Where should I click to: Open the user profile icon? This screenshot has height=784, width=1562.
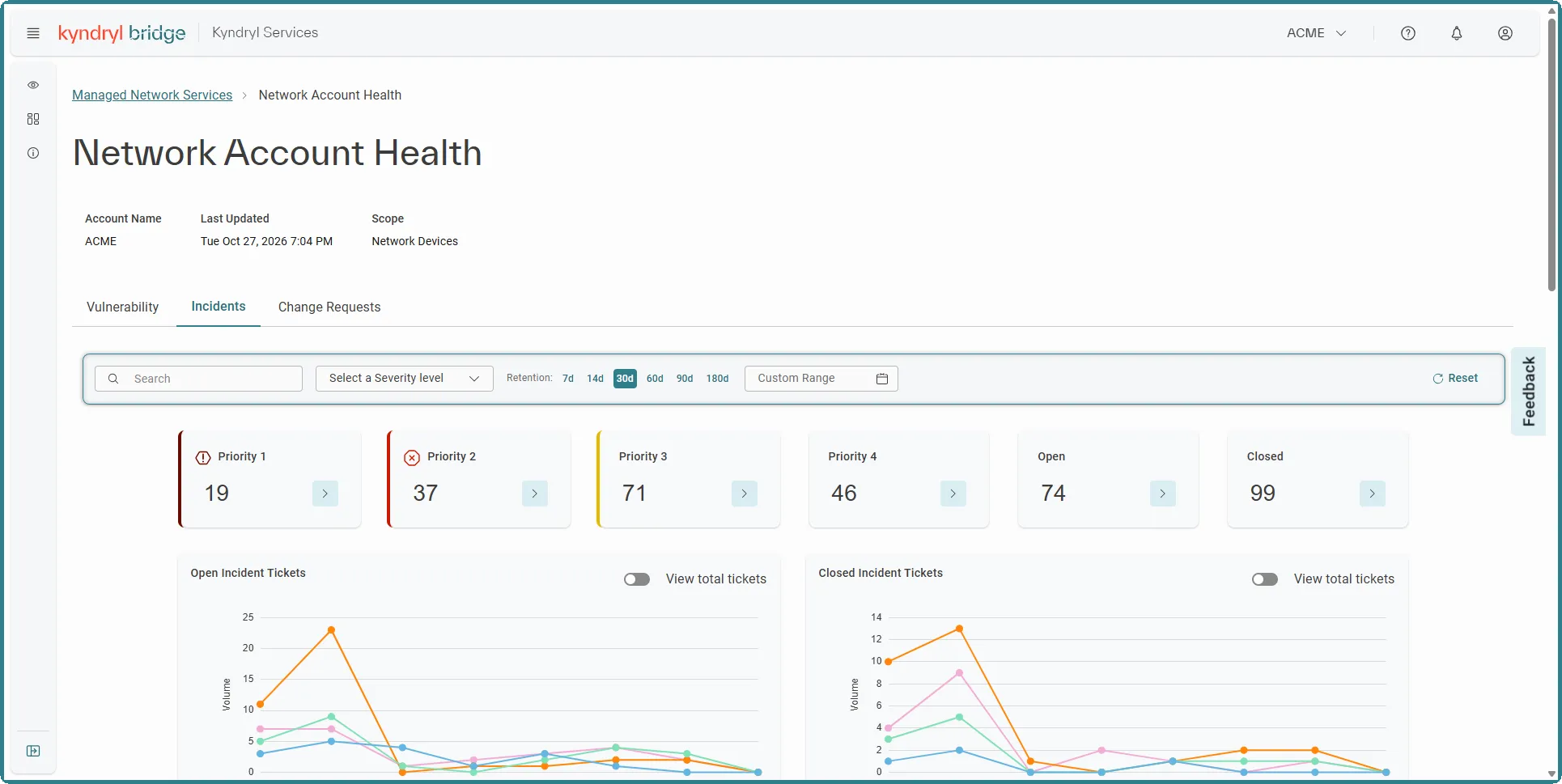coord(1505,33)
